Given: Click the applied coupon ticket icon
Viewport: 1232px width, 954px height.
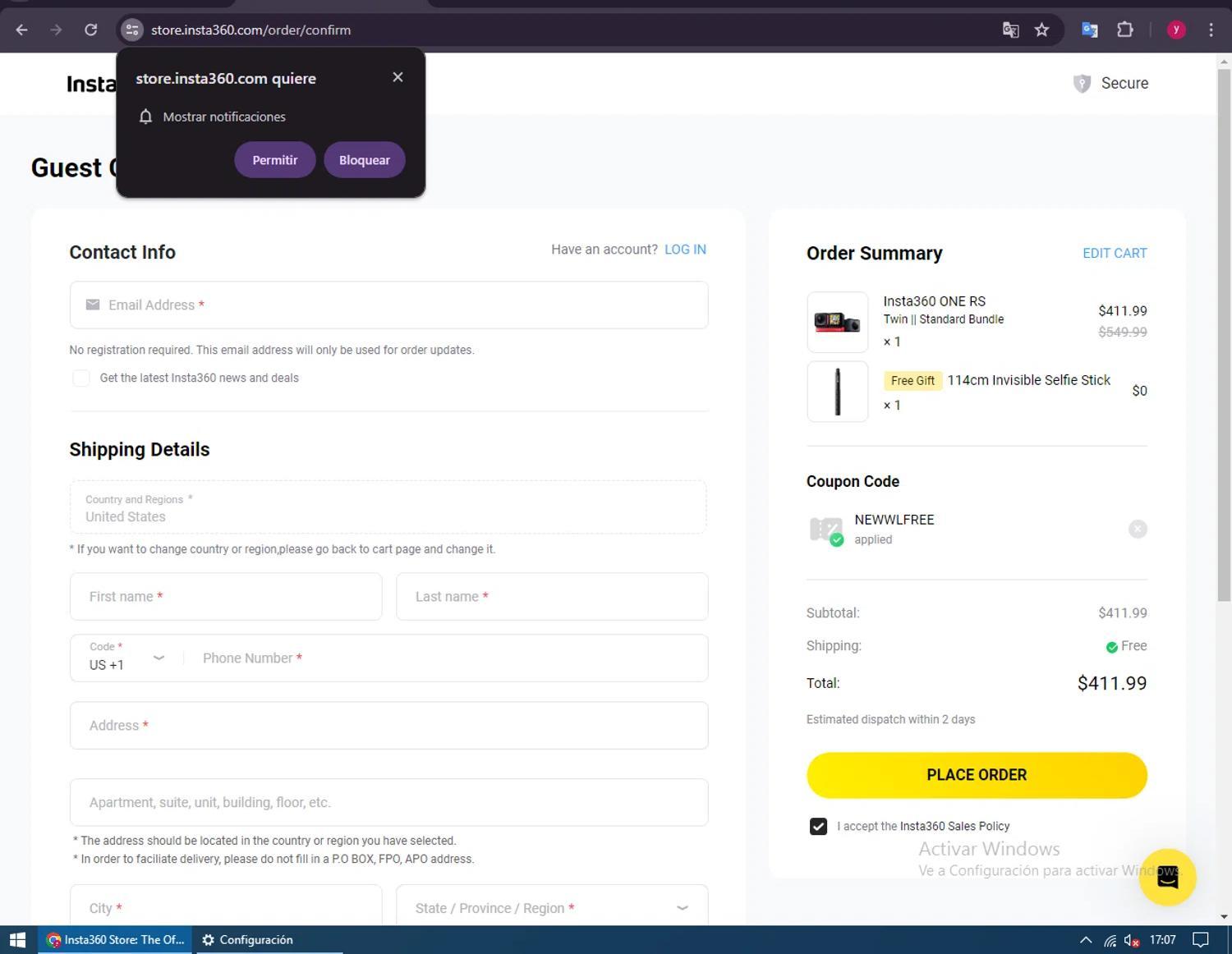Looking at the screenshot, I should click(826, 530).
